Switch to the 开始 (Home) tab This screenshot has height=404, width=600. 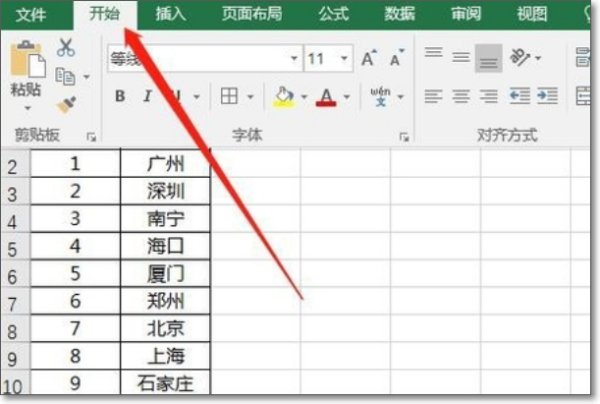[x=104, y=14]
